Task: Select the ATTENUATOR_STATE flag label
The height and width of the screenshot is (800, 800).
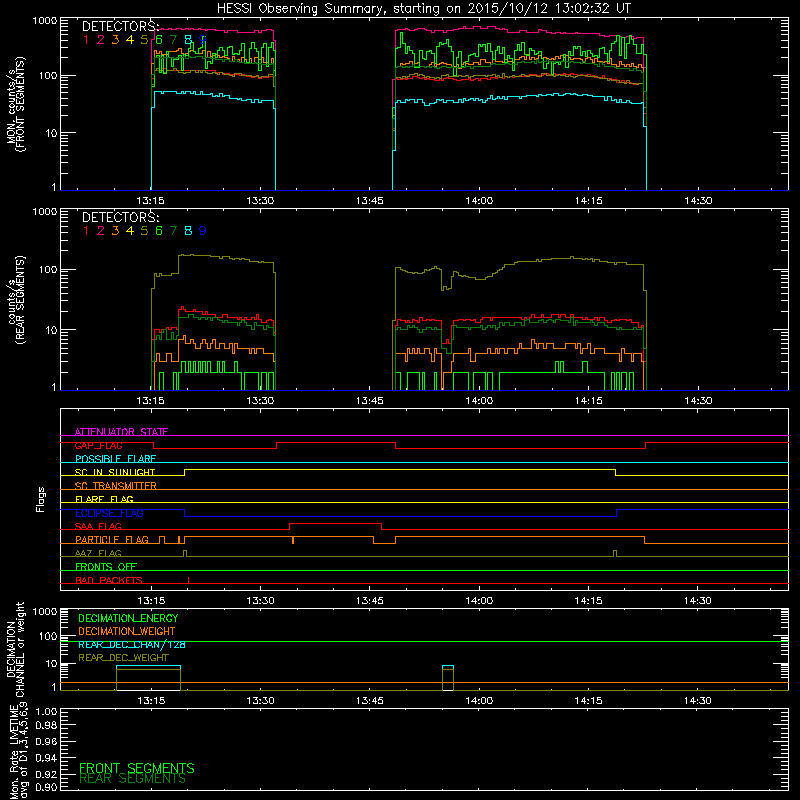Action: (x=121, y=432)
